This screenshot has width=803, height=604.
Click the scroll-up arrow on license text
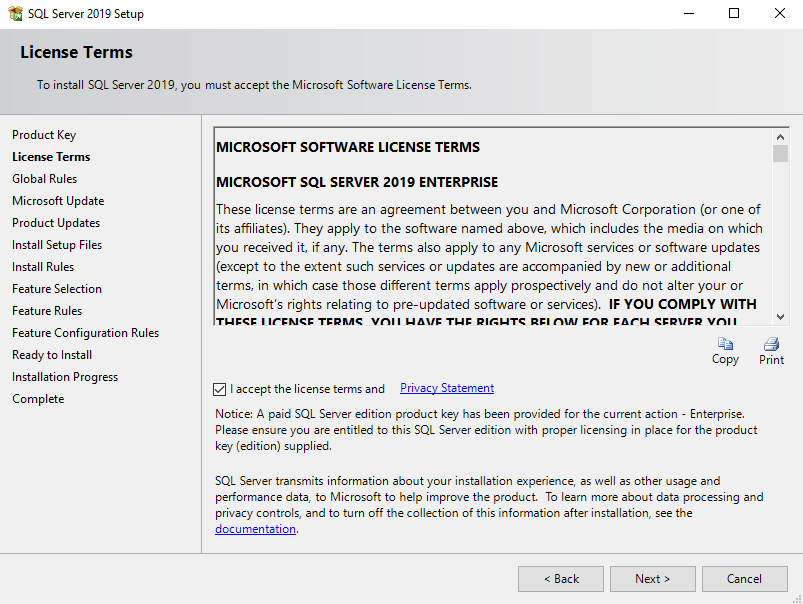pos(781,136)
